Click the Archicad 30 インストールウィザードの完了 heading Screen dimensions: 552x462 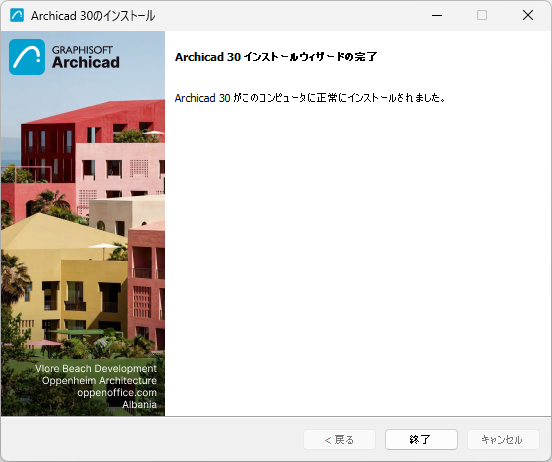point(276,57)
